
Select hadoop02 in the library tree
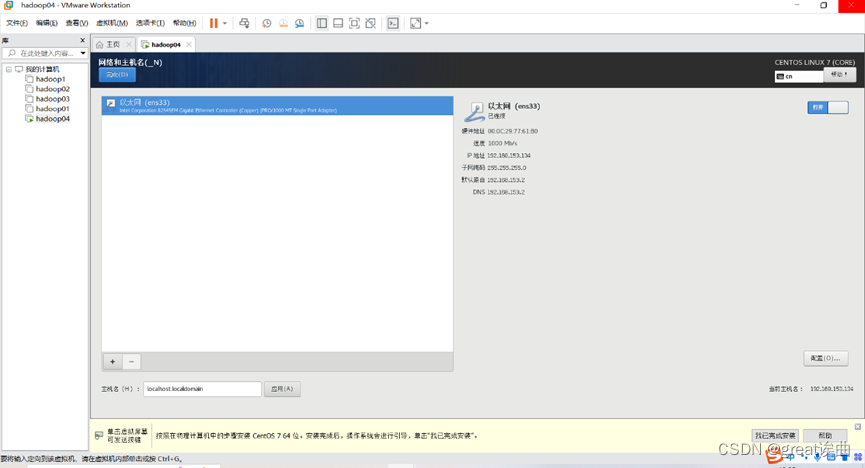click(x=52, y=89)
